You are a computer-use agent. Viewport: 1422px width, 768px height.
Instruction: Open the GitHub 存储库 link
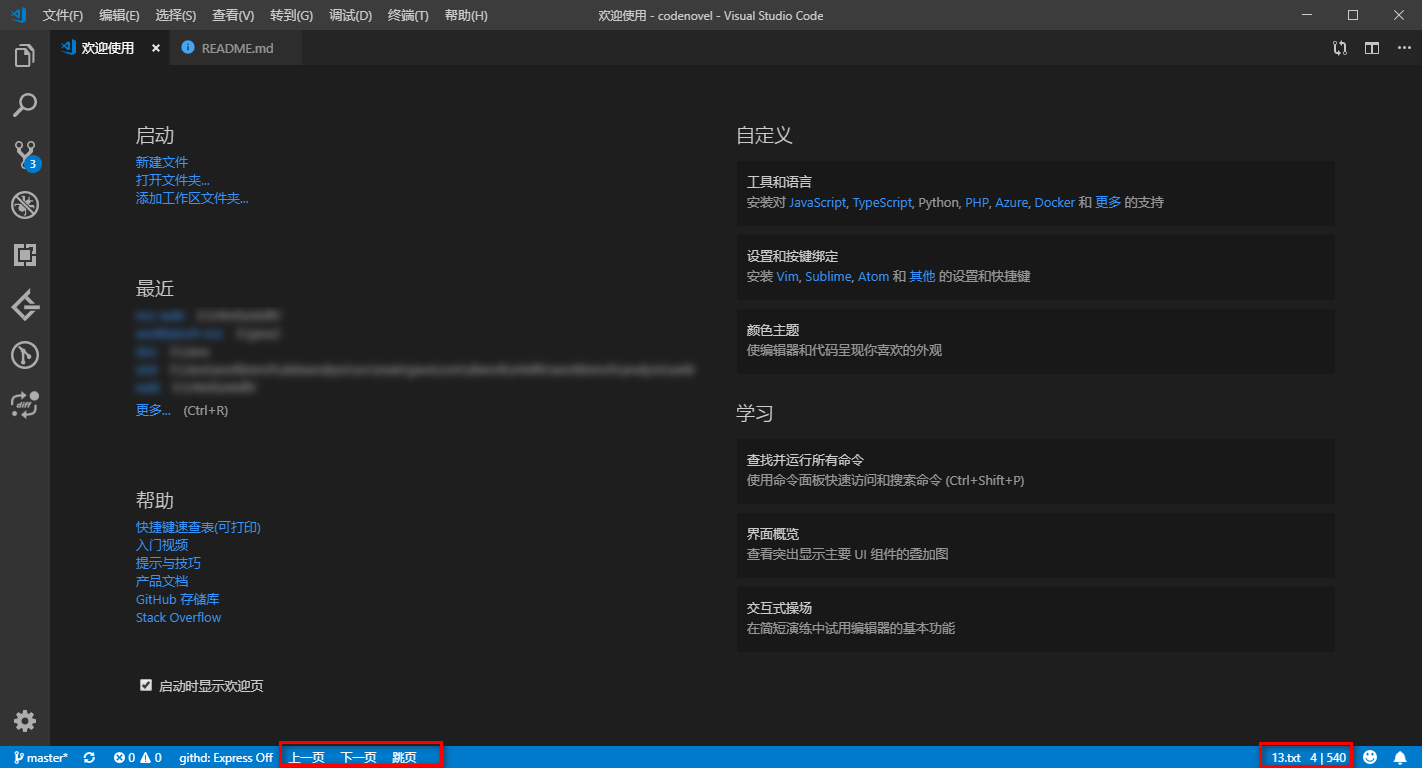pos(178,599)
